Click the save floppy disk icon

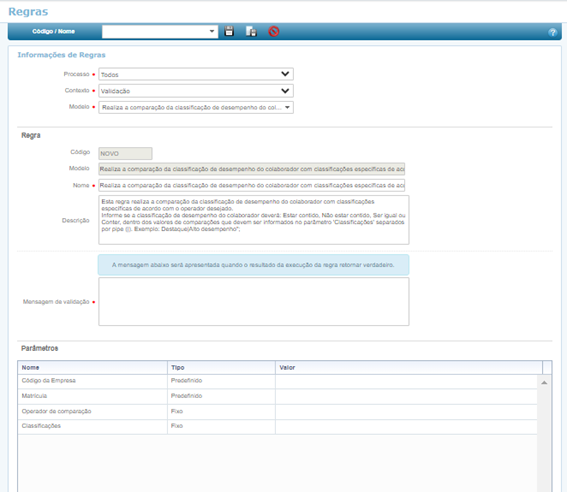point(229,31)
